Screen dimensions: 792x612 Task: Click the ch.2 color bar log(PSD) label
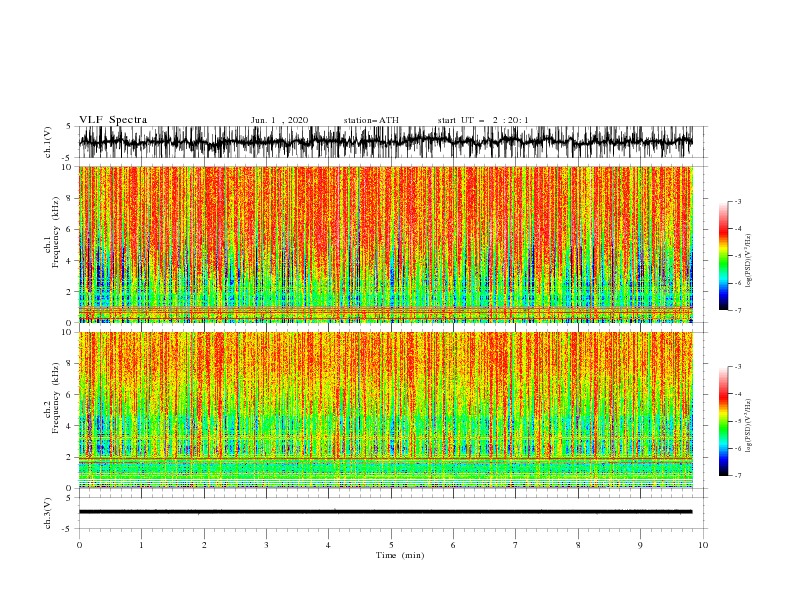(x=748, y=425)
